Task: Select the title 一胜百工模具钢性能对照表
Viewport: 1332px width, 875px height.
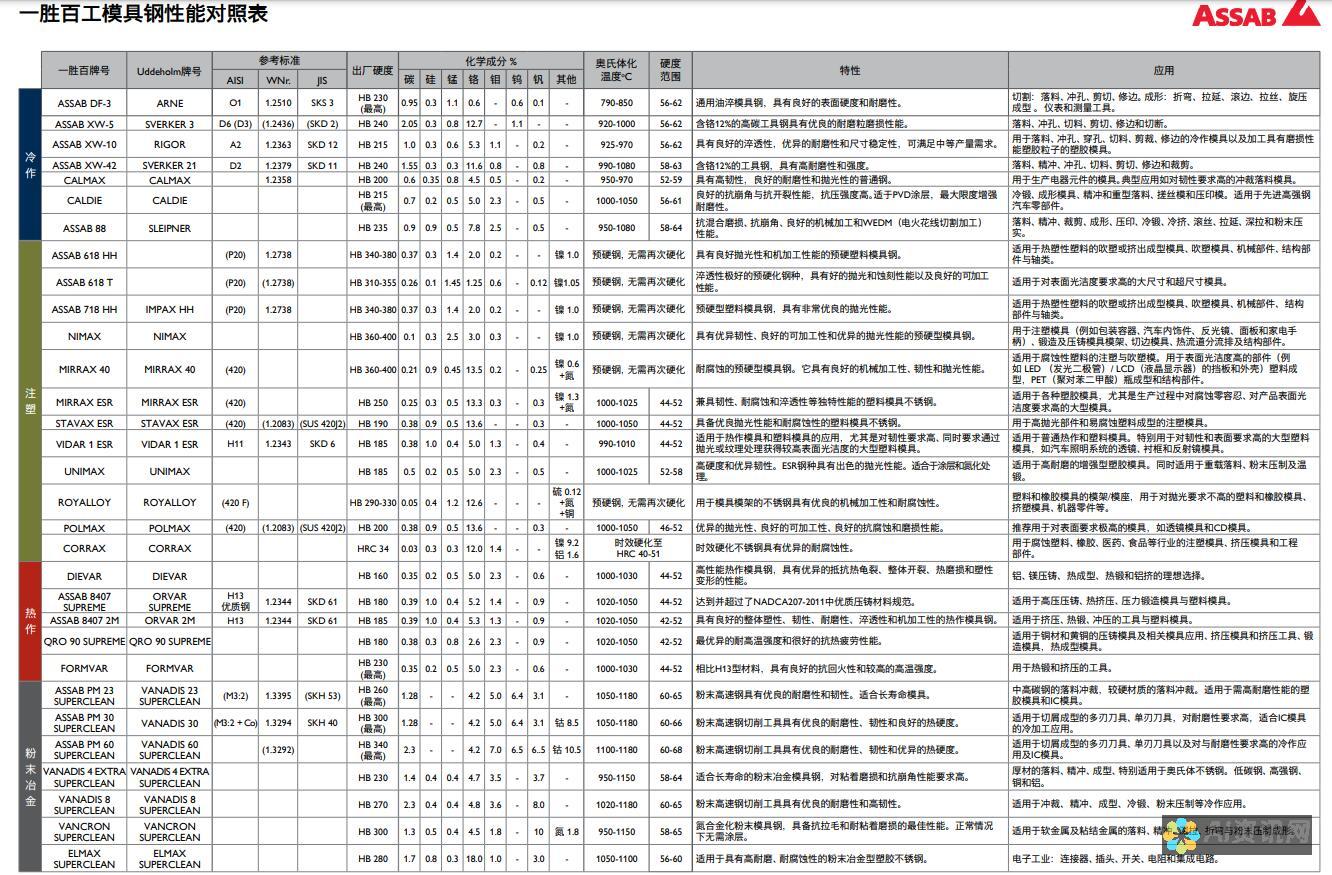Action: coord(143,14)
